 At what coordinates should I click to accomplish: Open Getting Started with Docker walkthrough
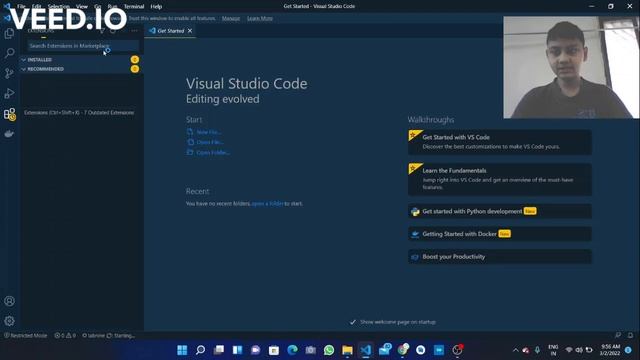(500, 234)
